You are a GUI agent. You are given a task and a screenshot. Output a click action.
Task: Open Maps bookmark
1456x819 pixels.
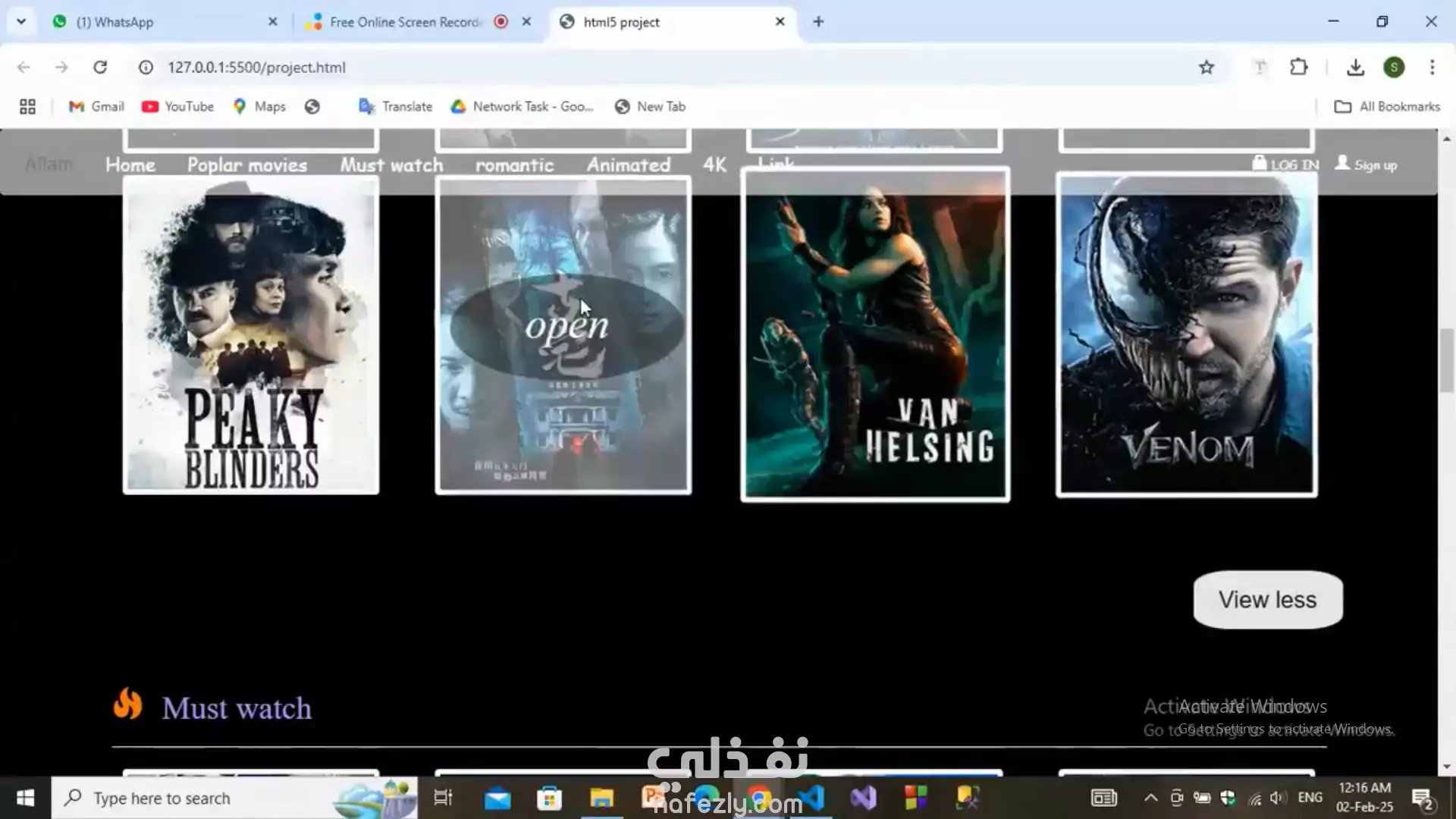coord(259,107)
